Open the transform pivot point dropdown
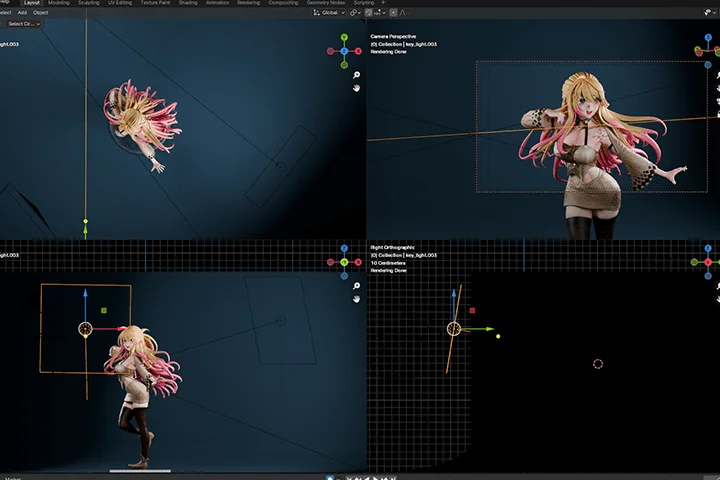Viewport: 720px width, 480px height. (355, 13)
